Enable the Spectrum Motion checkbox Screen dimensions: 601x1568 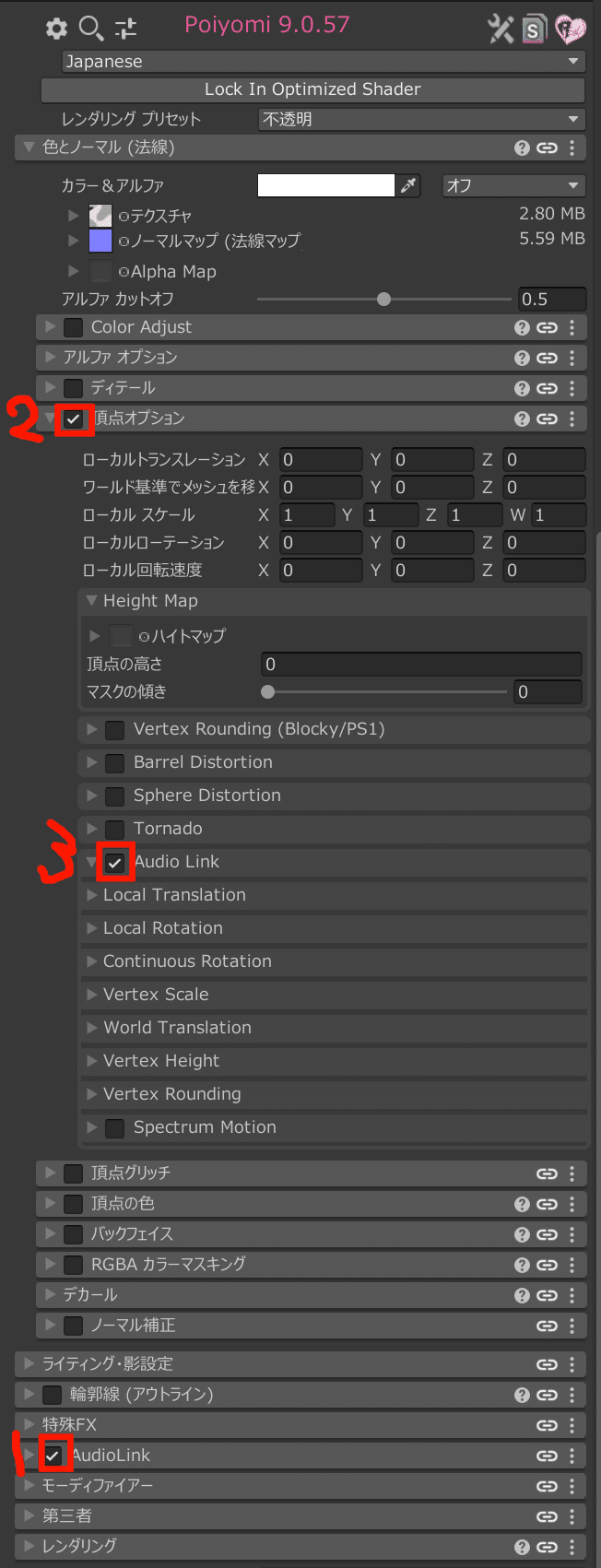(115, 1128)
